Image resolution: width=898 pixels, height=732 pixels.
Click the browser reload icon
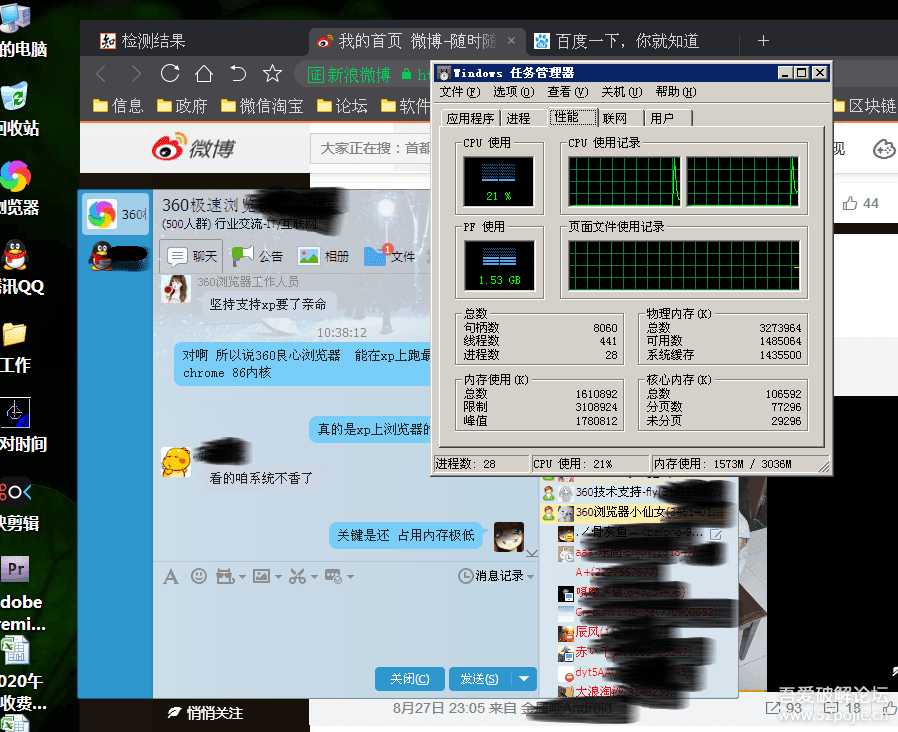170,74
